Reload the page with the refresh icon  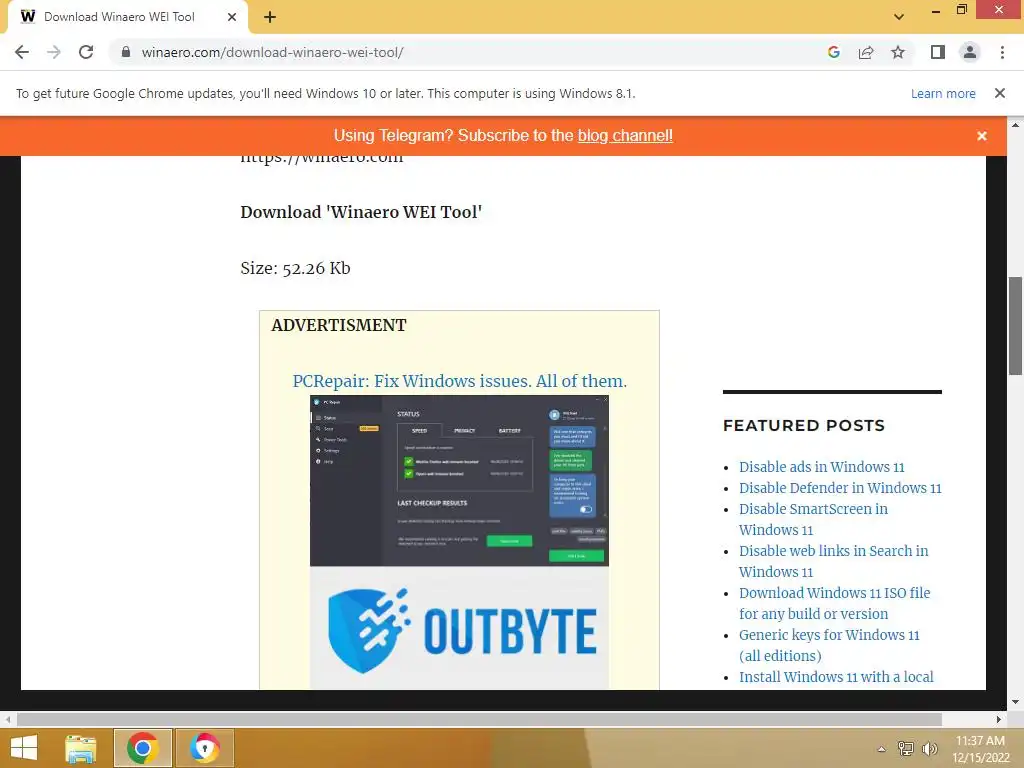coord(86,52)
